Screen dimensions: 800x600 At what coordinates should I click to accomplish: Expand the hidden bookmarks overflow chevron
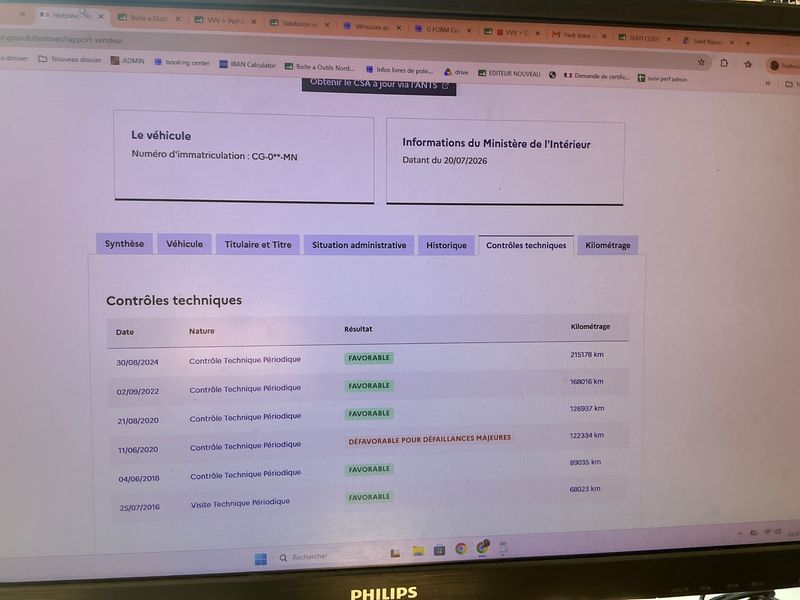coord(767,83)
